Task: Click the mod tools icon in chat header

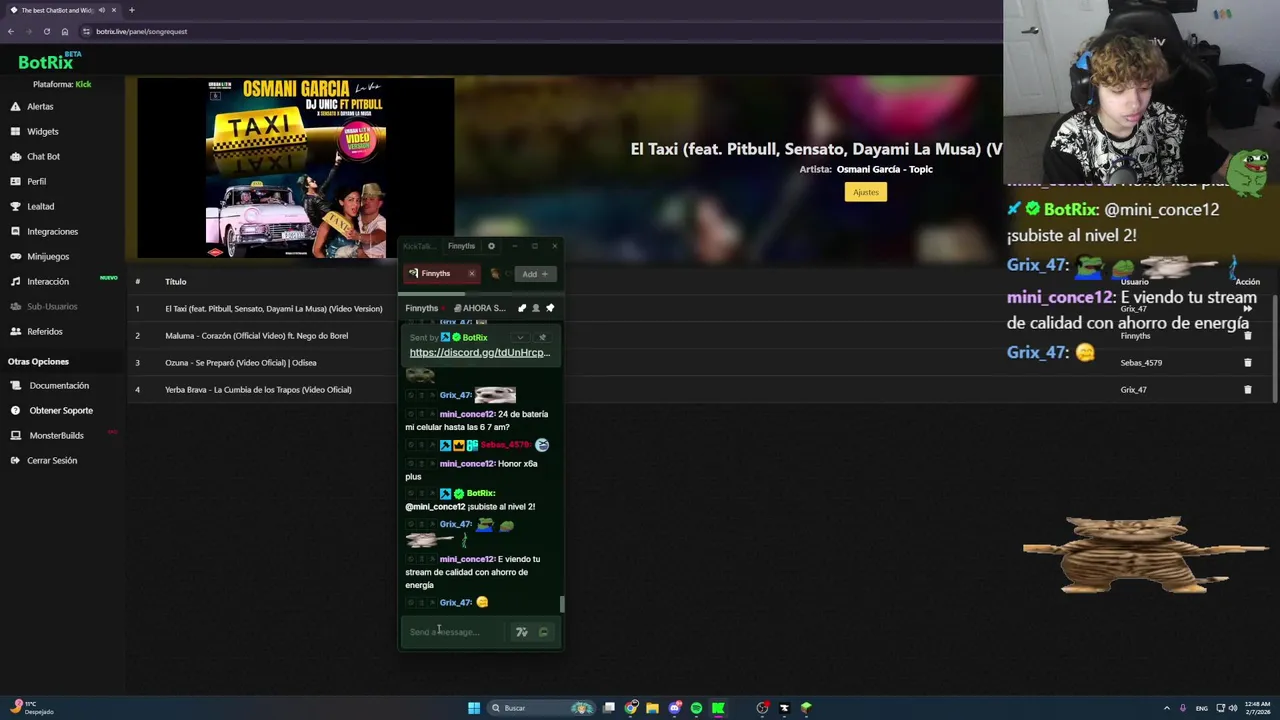Action: [521, 308]
